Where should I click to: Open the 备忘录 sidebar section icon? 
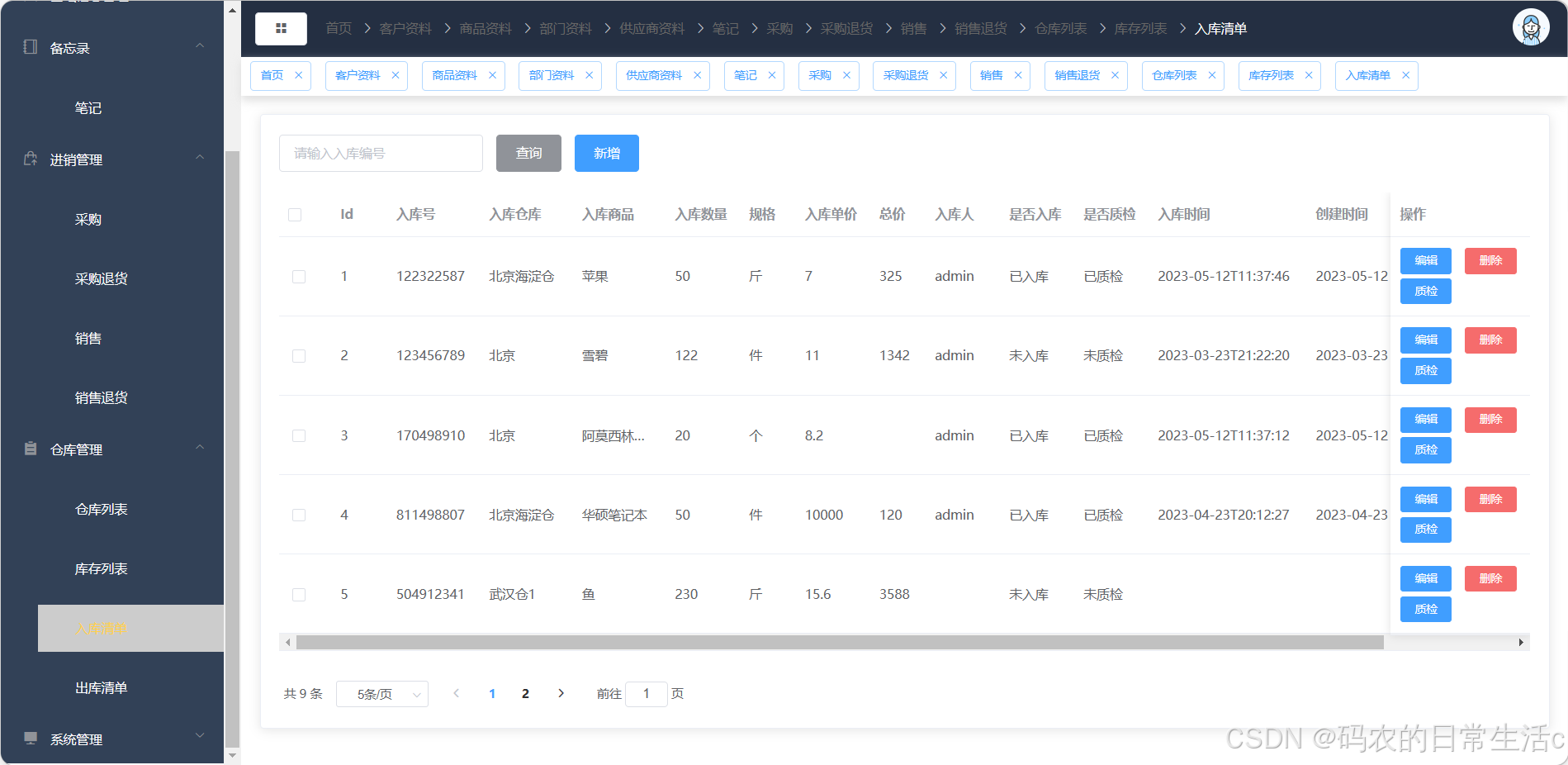(x=29, y=47)
